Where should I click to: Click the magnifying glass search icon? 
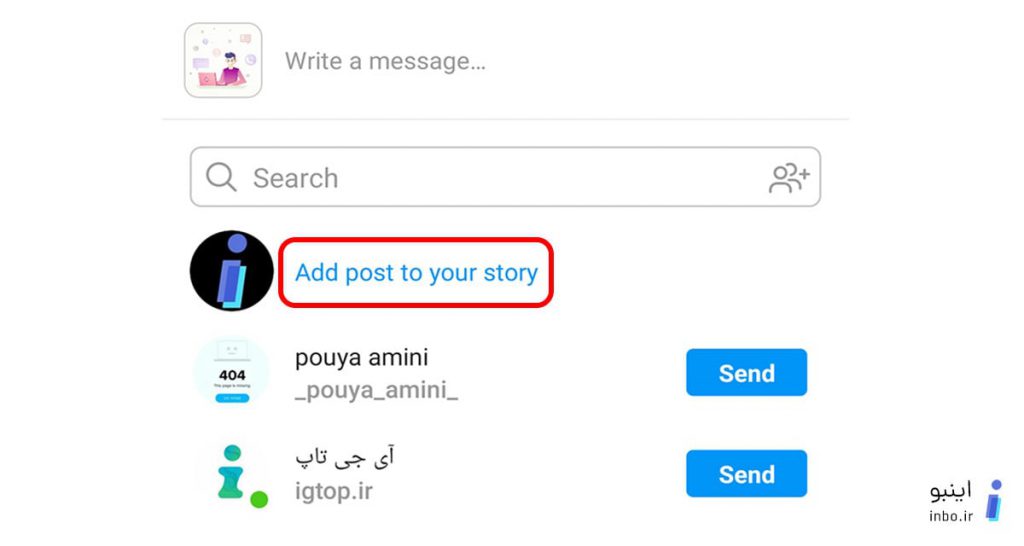[221, 177]
